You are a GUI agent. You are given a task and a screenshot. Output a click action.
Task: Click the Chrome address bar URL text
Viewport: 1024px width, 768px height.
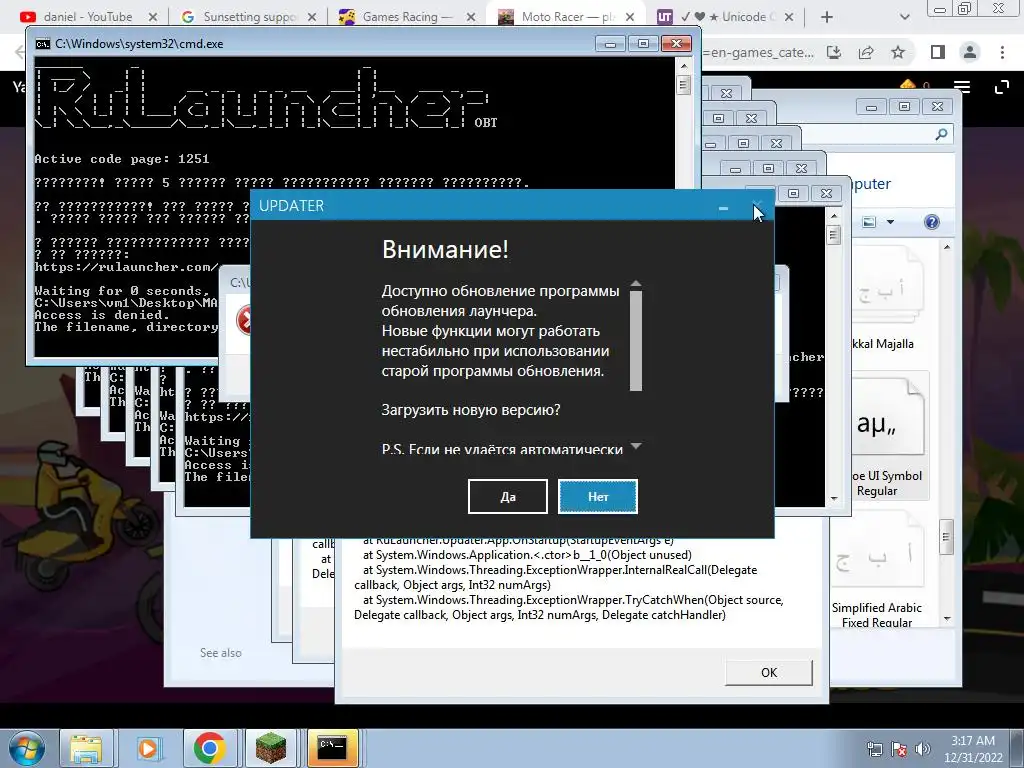tap(758, 52)
